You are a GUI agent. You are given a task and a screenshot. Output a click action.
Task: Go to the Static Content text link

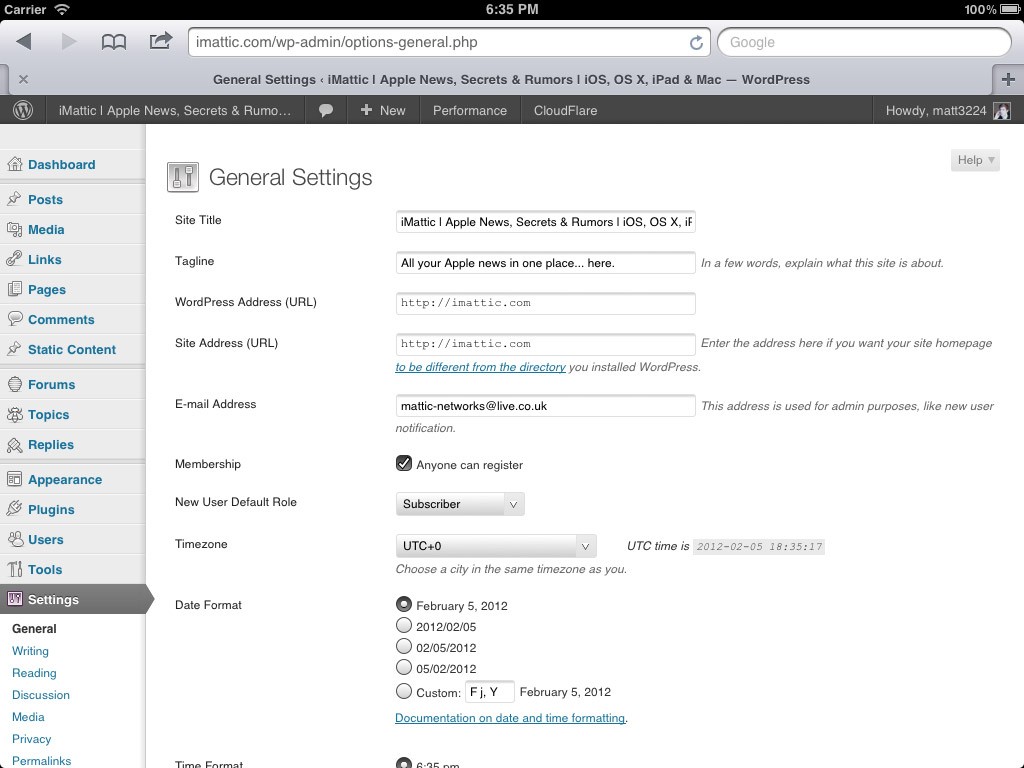[x=72, y=349]
